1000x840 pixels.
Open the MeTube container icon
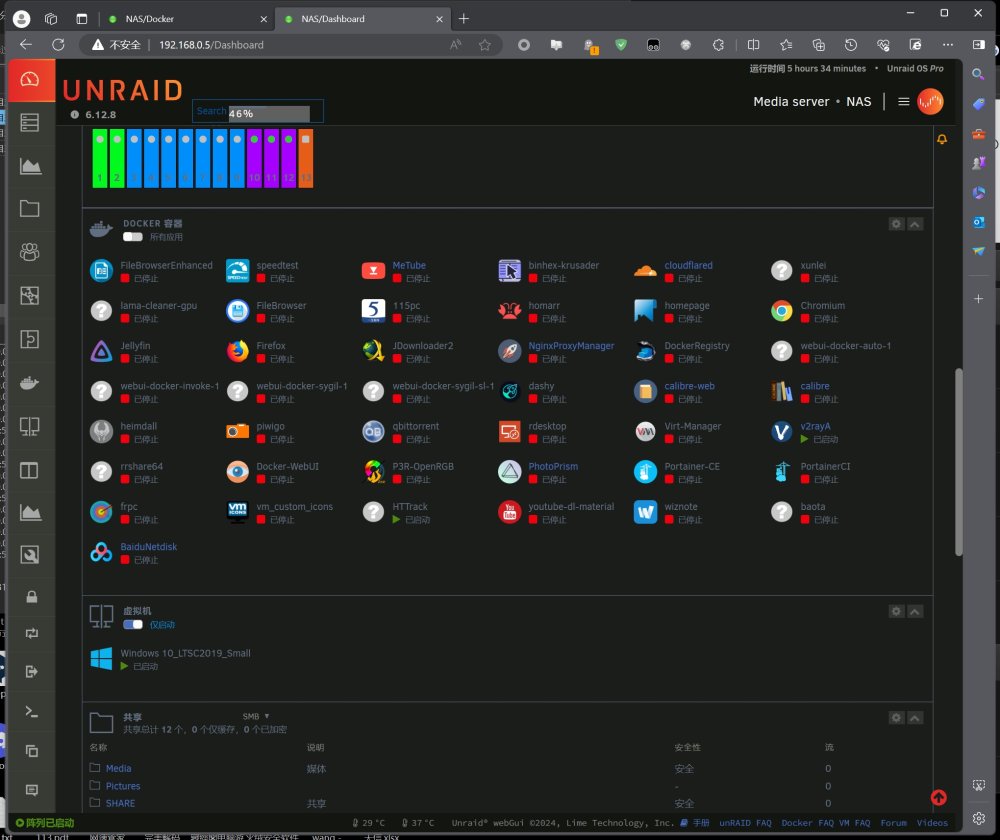373,271
